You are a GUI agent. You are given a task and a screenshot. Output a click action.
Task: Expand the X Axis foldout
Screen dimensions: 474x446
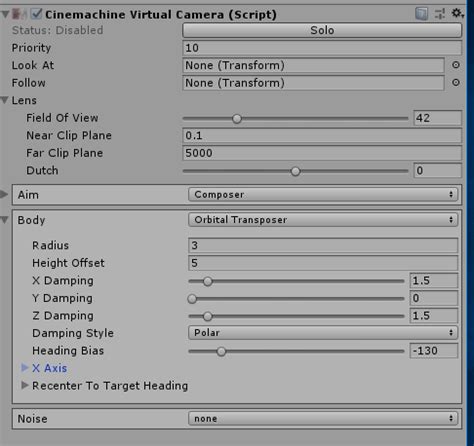tap(24, 368)
